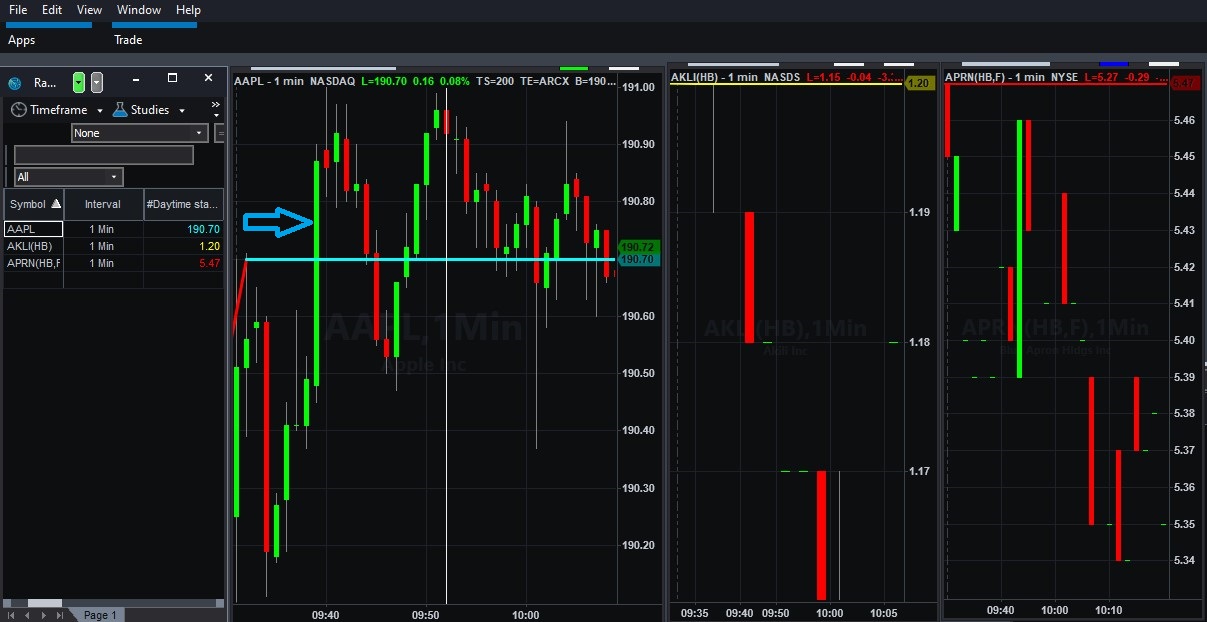Open the All filter dropdown
This screenshot has width=1207, height=622.
69,177
